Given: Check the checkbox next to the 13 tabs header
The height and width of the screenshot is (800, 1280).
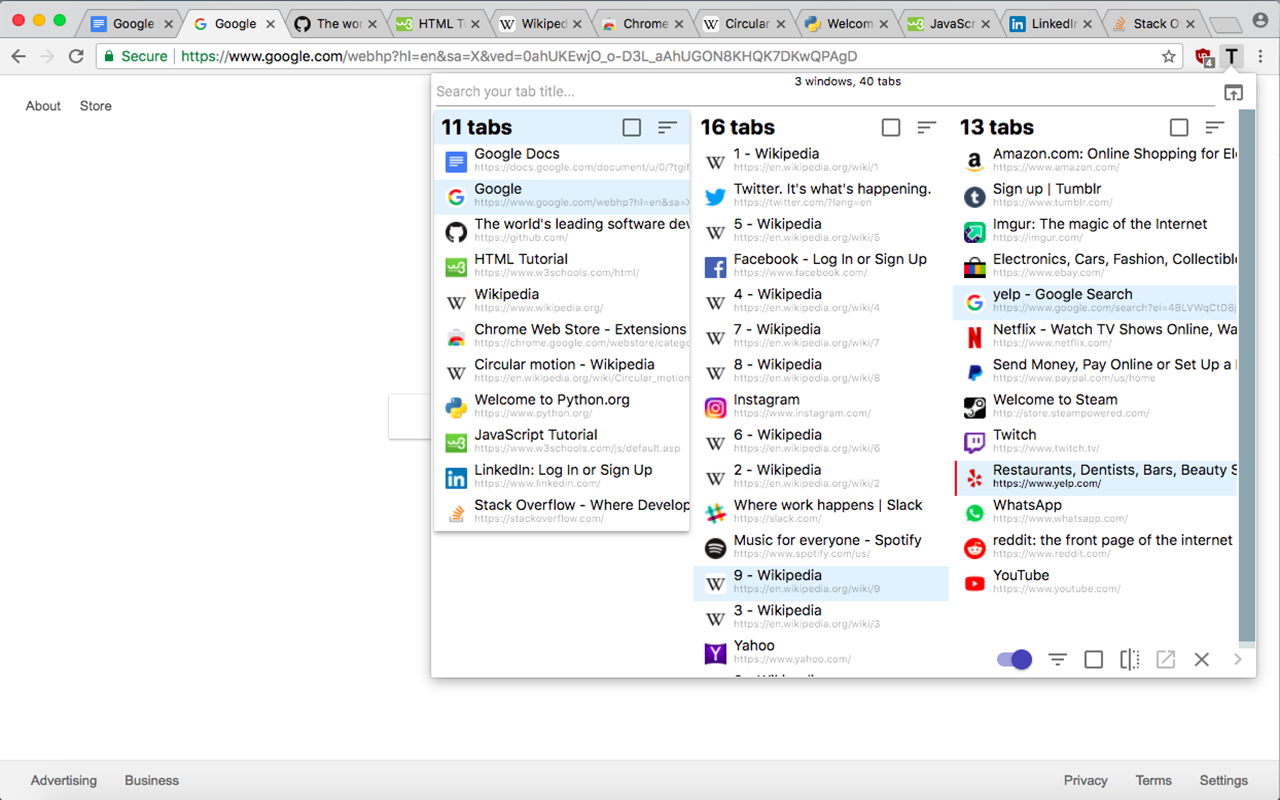Looking at the screenshot, I should tap(1178, 127).
